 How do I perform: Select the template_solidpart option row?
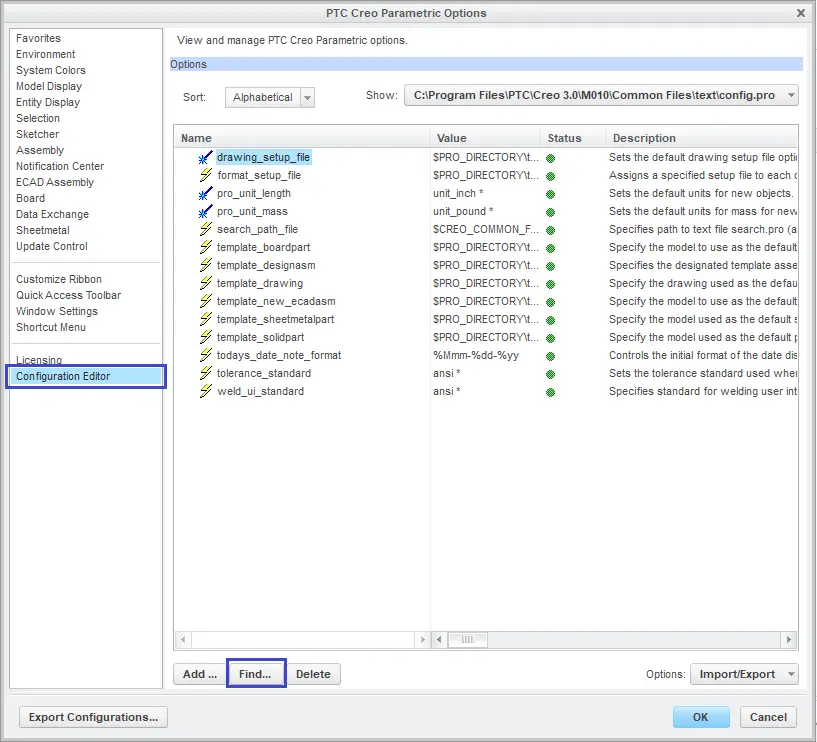(275, 338)
